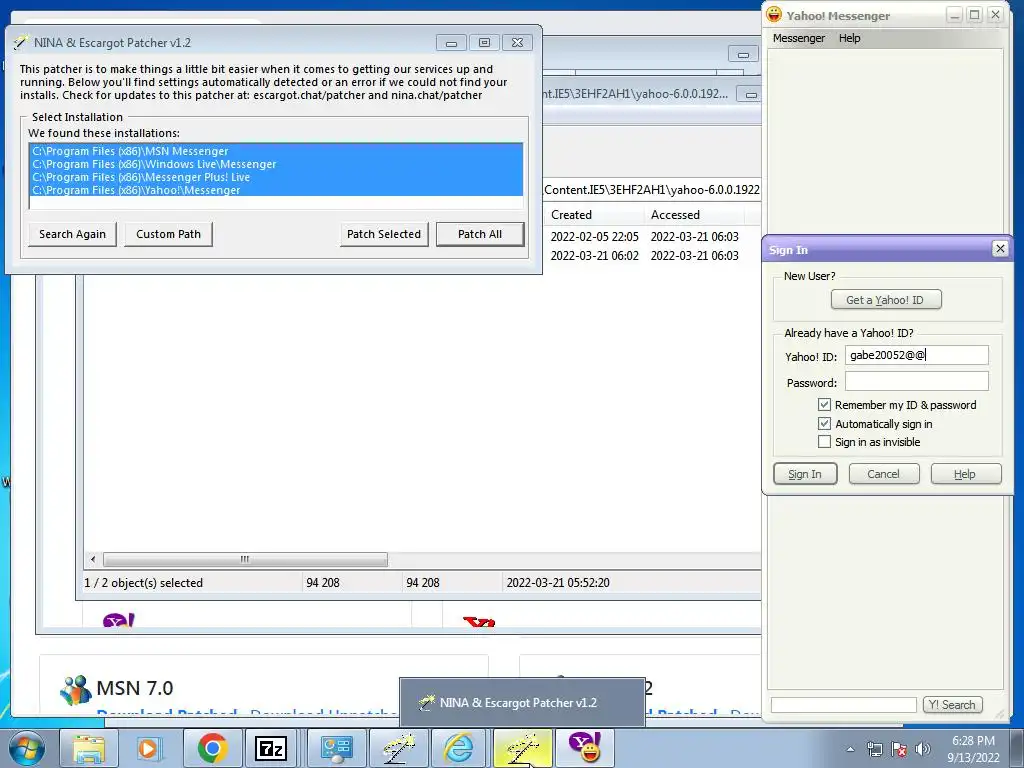Screen dimensions: 1024x768
Task: Launch Windows Media Player from taskbar
Action: (x=149, y=748)
